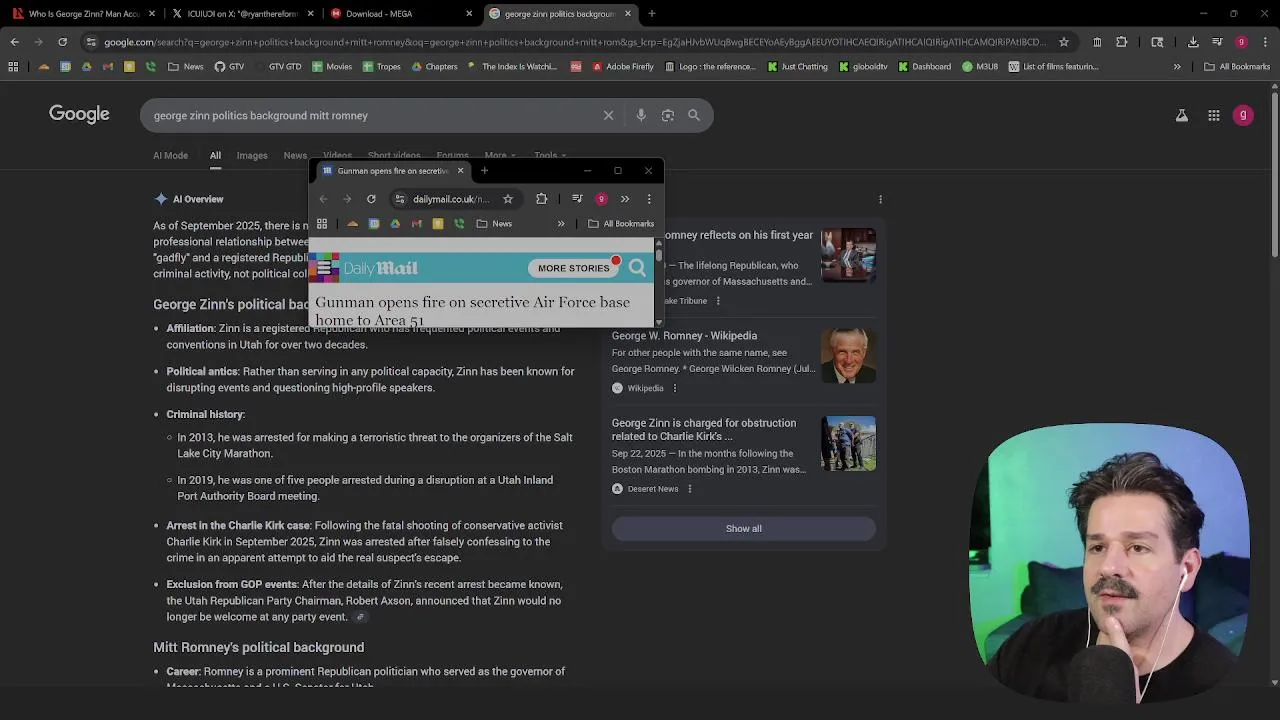Open Google apps grid icon

(1214, 116)
